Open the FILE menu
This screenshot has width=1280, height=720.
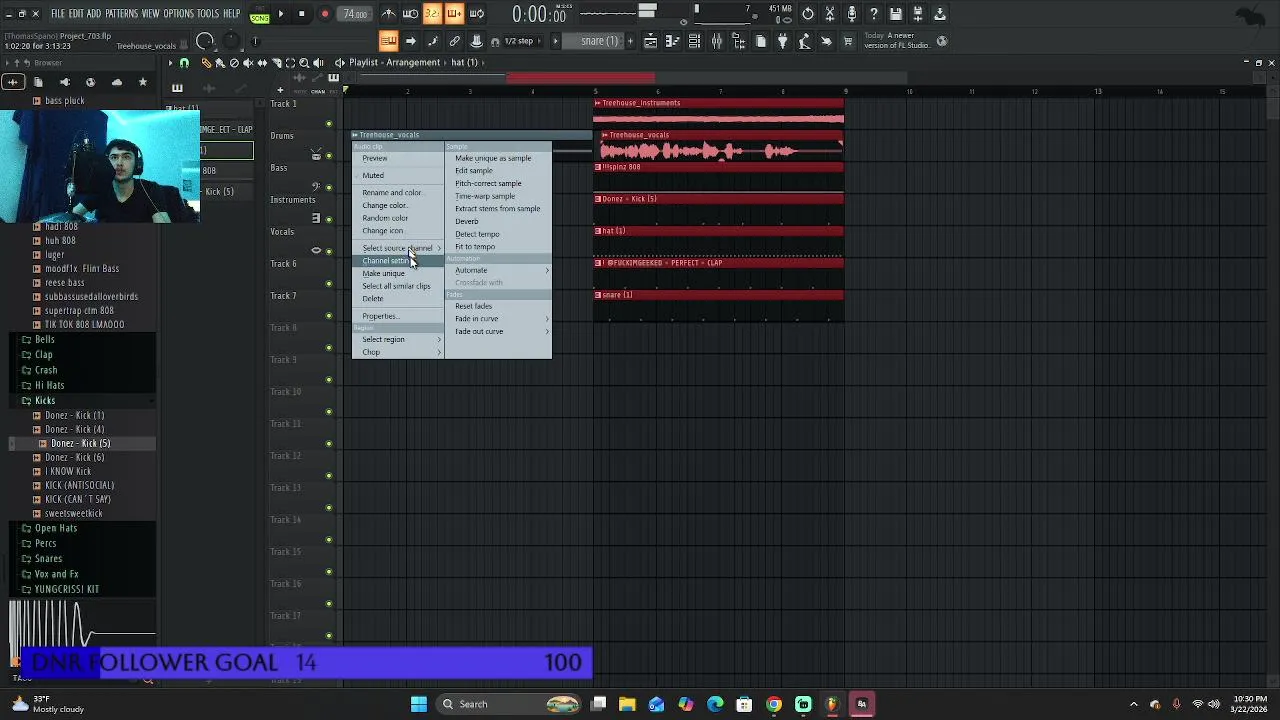click(58, 14)
